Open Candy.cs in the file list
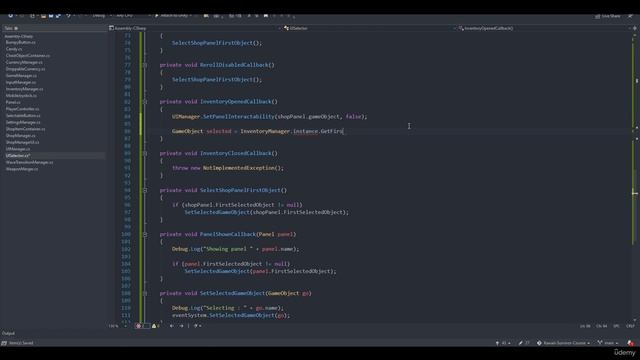640x360 pixels. click(14, 49)
